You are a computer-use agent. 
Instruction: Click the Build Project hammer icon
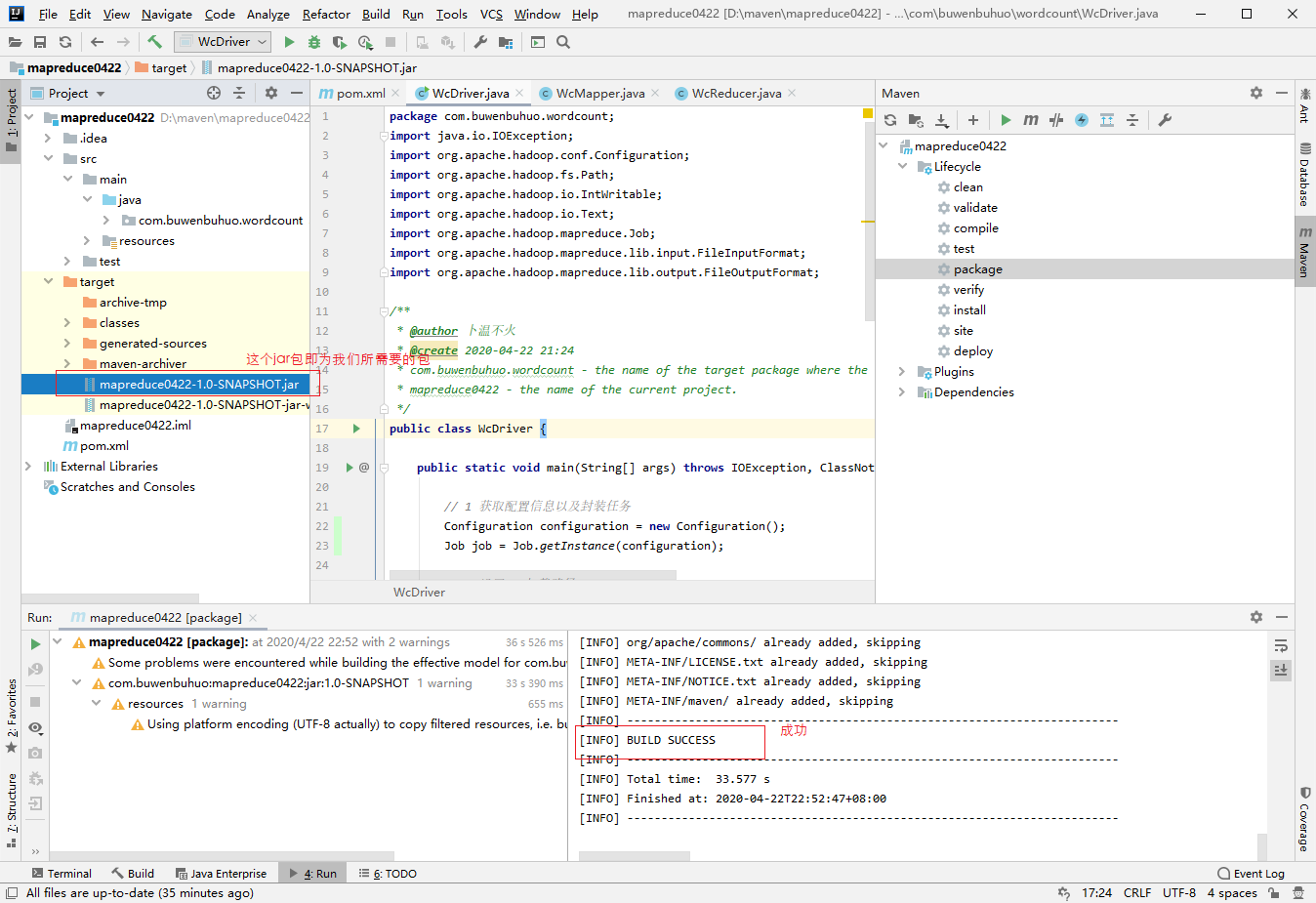pyautogui.click(x=154, y=42)
